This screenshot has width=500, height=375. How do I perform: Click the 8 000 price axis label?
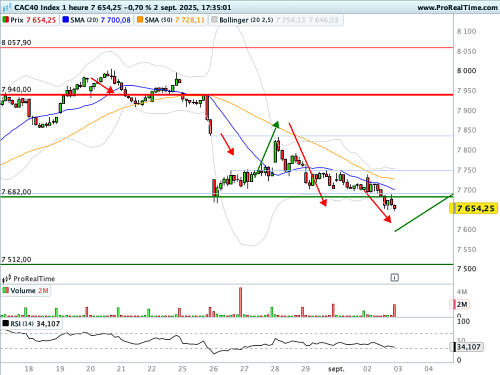pyautogui.click(x=466, y=71)
